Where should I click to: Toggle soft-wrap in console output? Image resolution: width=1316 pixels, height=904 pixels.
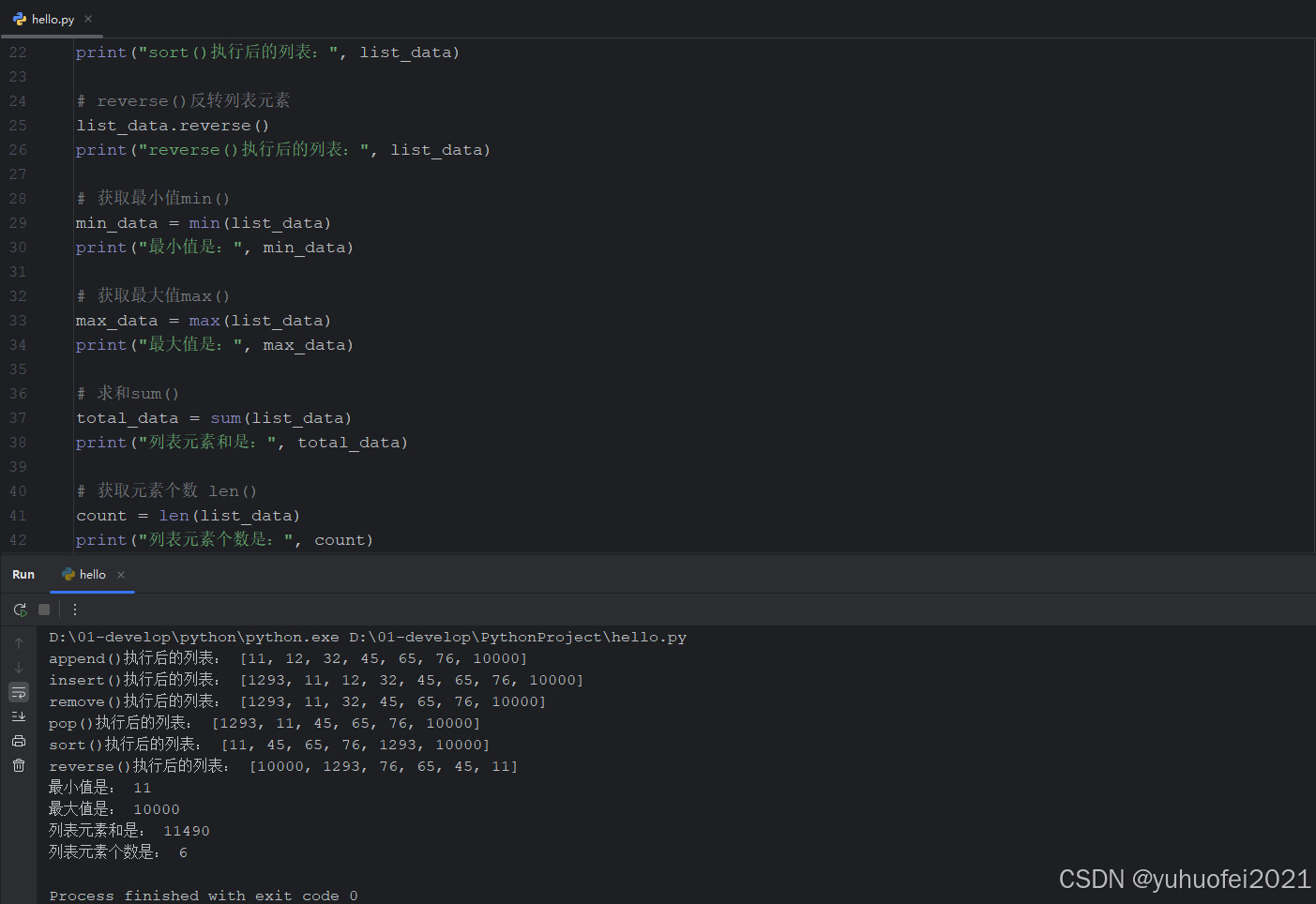click(19, 692)
